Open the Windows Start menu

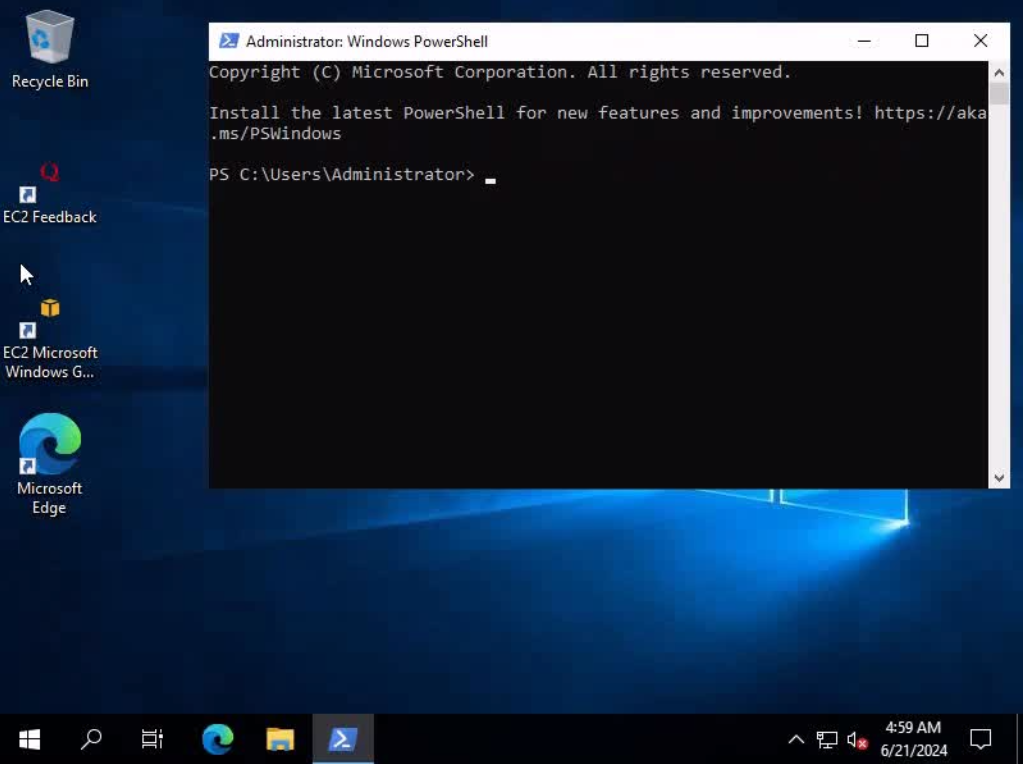[29, 739]
